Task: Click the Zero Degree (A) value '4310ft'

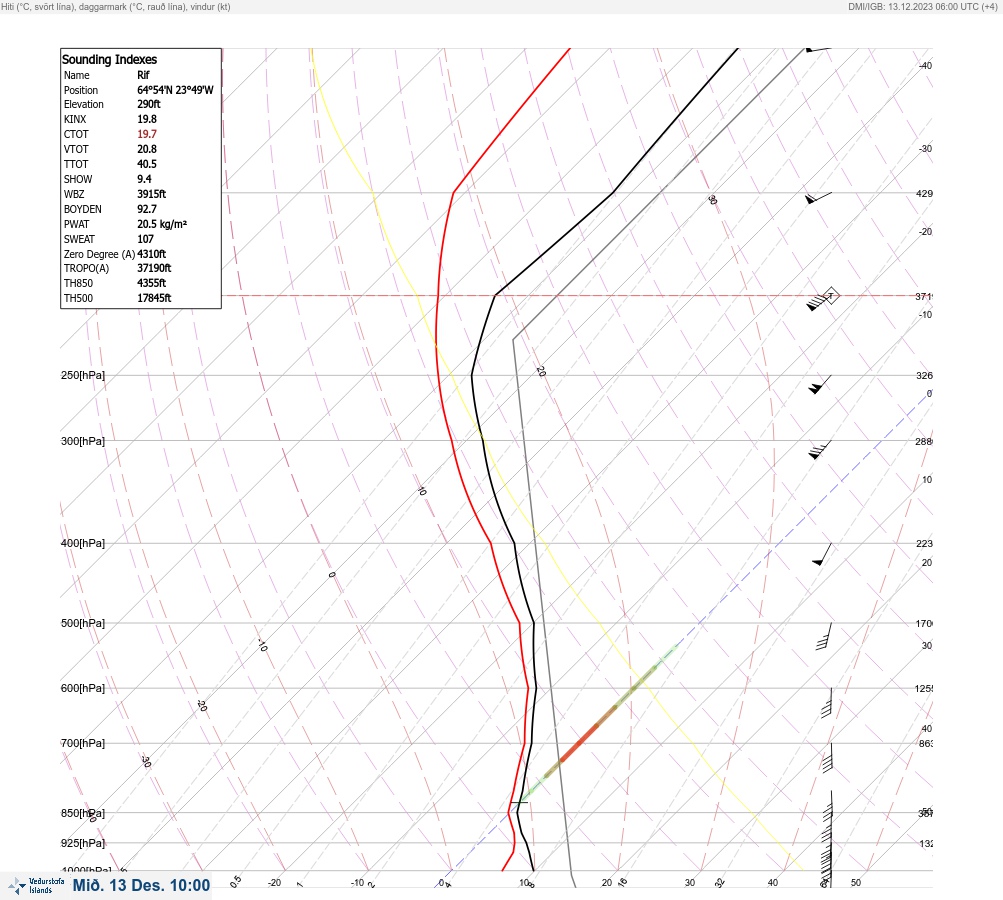Action: [x=152, y=254]
